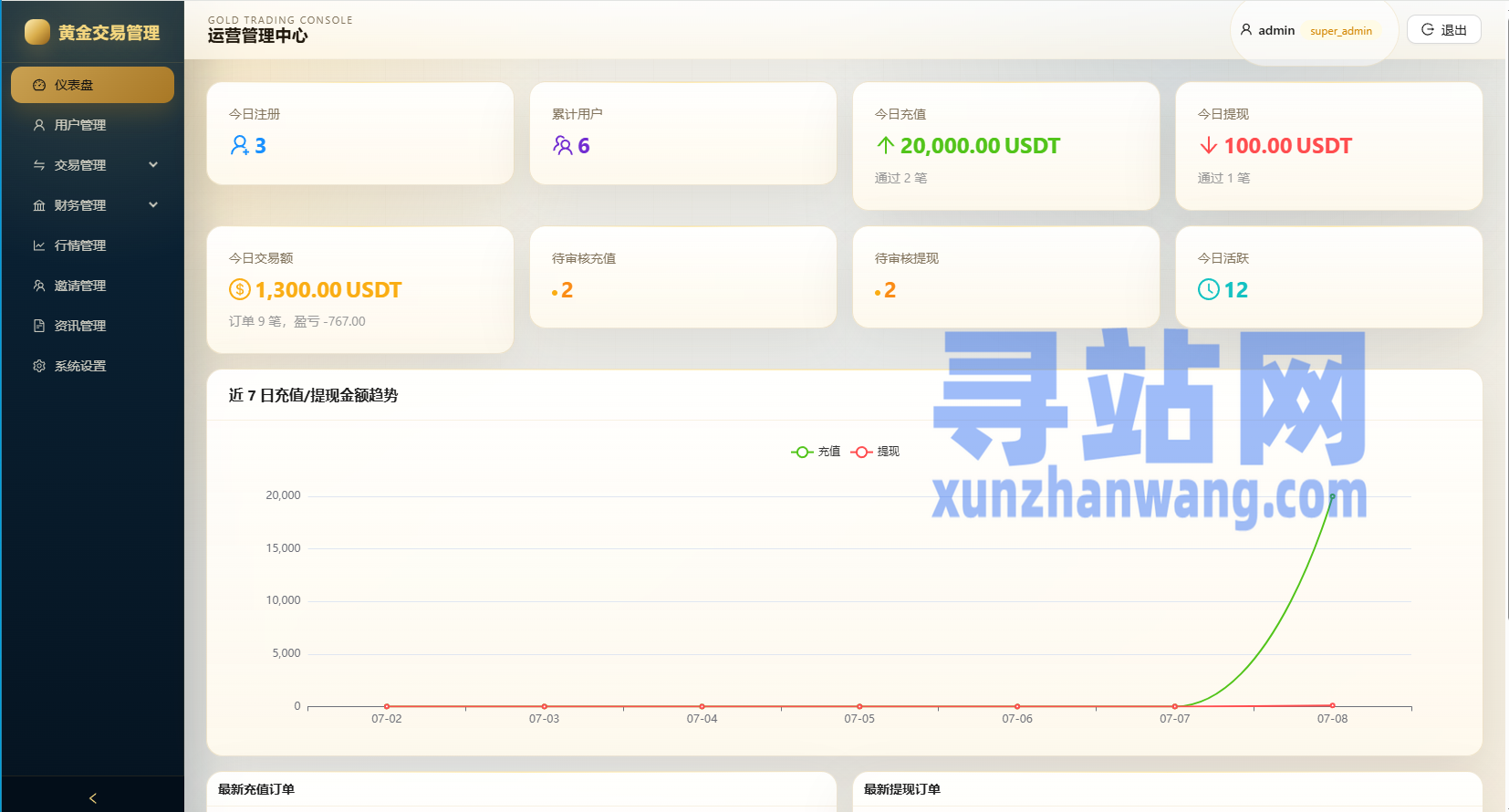Click the team icon in 累计用户 card

click(563, 145)
